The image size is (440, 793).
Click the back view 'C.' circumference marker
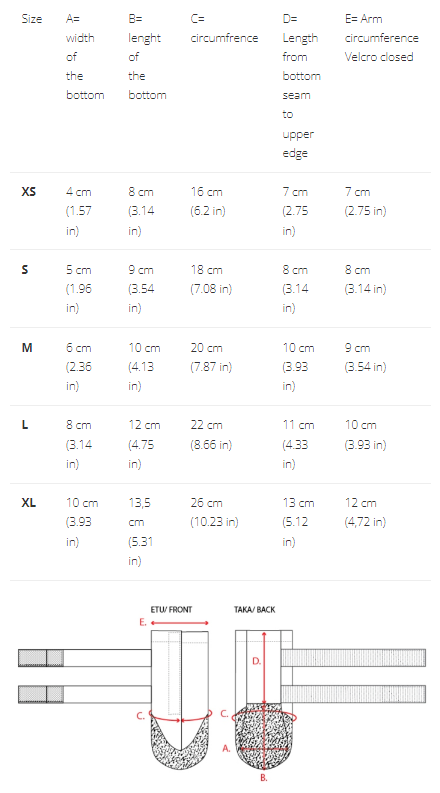pyautogui.click(x=225, y=714)
